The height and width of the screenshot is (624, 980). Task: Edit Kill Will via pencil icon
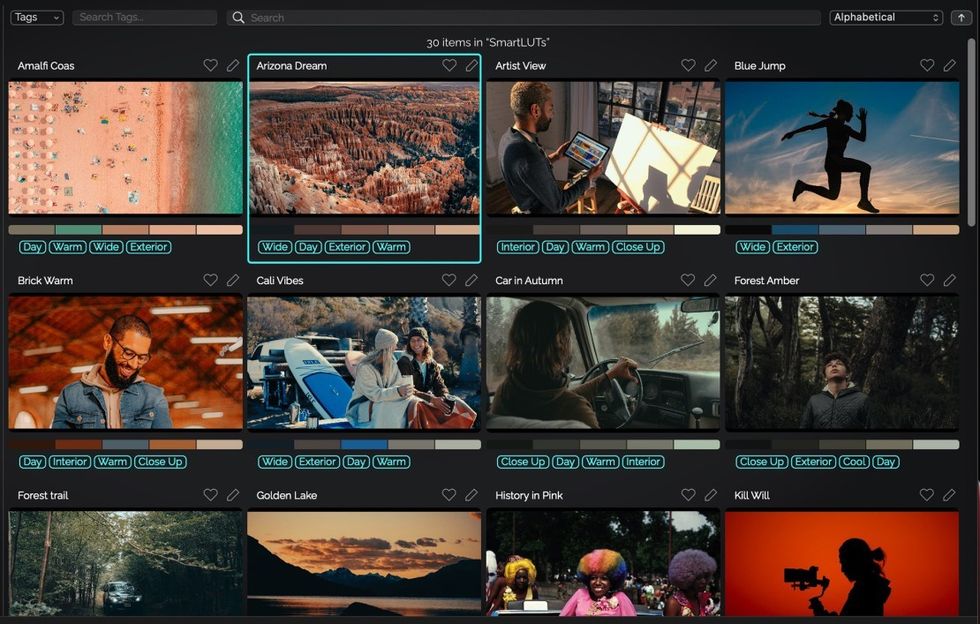(949, 495)
